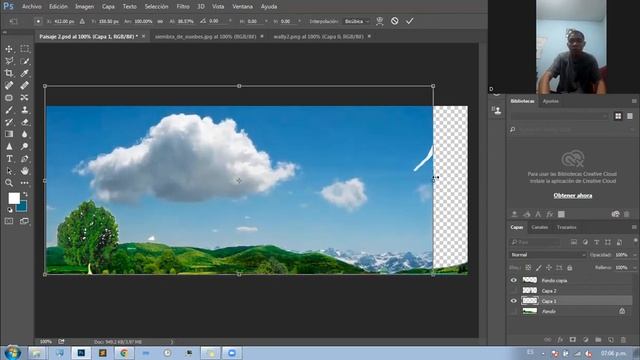Image resolution: width=640 pixels, height=360 pixels.
Task: Select the Brush tool
Action: 9,110
